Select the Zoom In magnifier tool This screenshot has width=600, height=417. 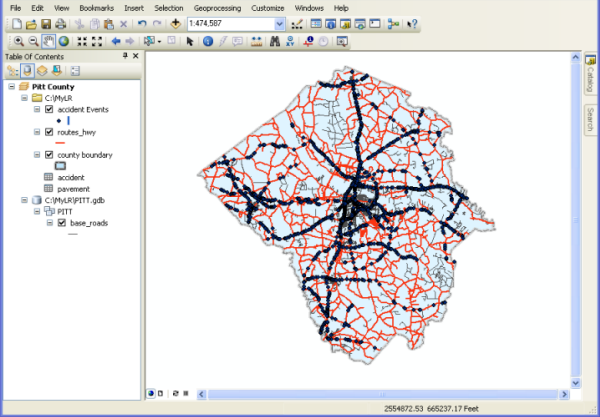[x=19, y=41]
